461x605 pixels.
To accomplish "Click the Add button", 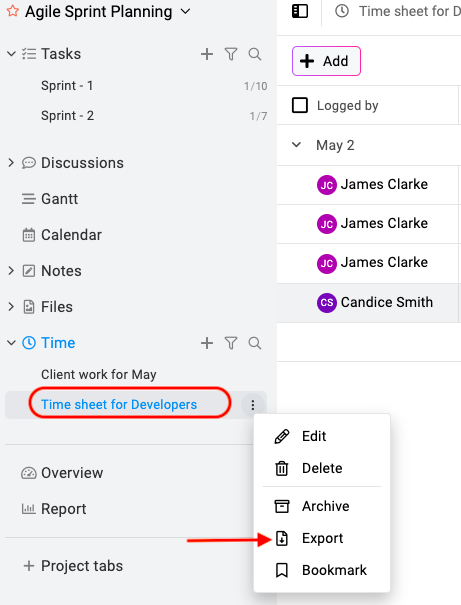I will [x=326, y=61].
